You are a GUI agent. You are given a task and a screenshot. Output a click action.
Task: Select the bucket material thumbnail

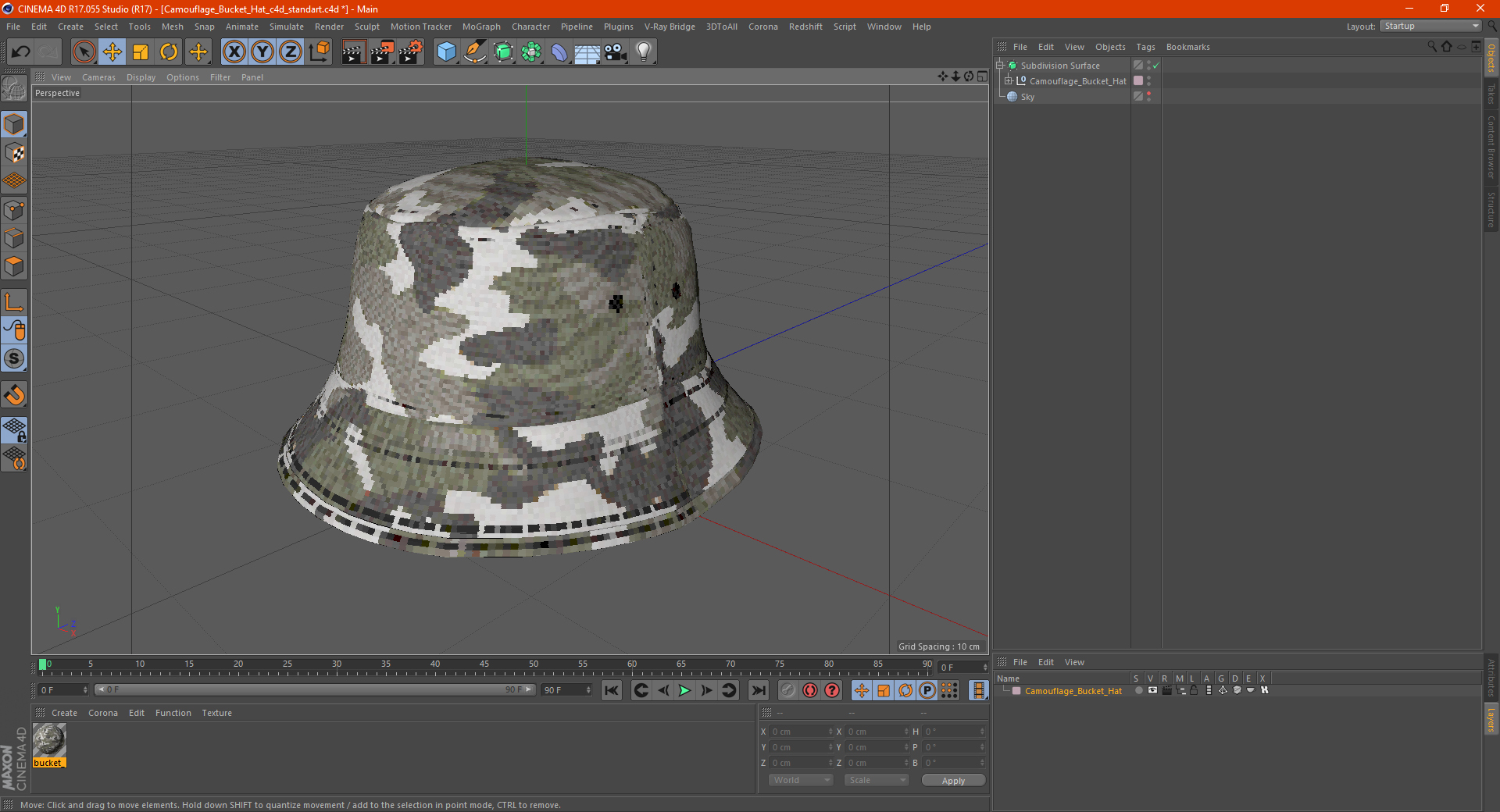[49, 741]
